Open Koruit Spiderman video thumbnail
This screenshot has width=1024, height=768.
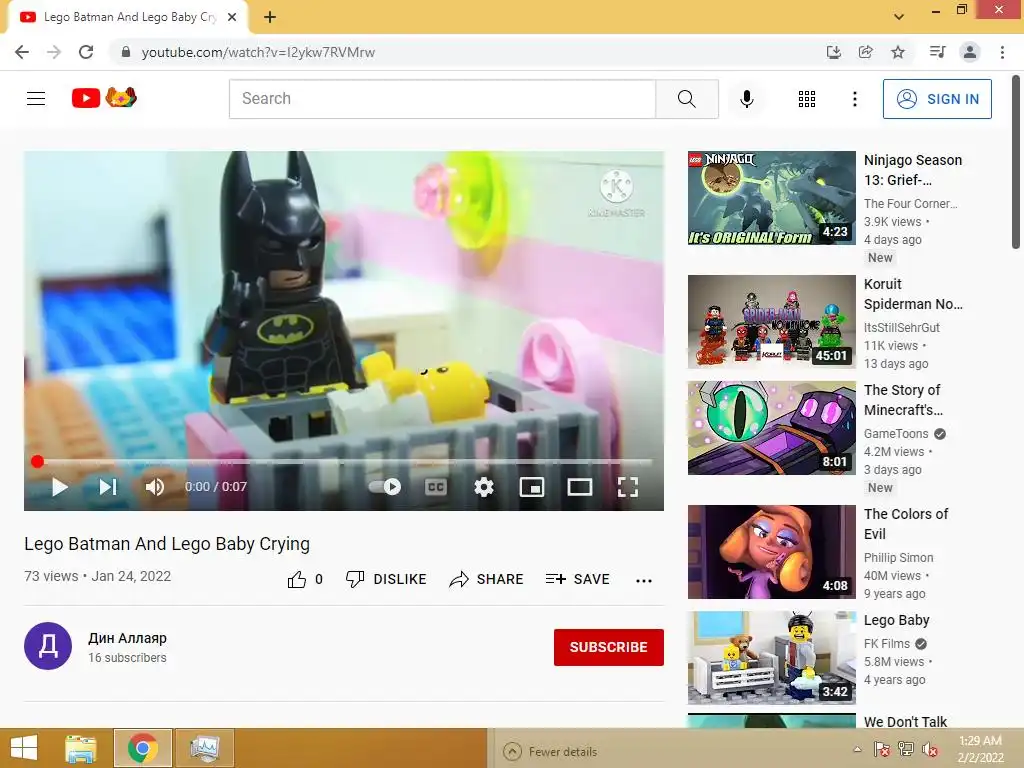tap(771, 321)
